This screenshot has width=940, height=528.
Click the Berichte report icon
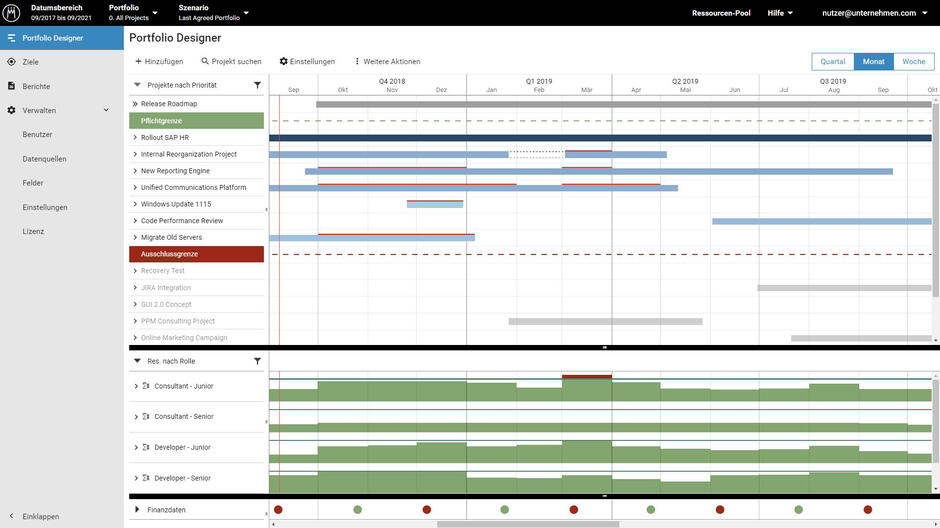point(12,86)
